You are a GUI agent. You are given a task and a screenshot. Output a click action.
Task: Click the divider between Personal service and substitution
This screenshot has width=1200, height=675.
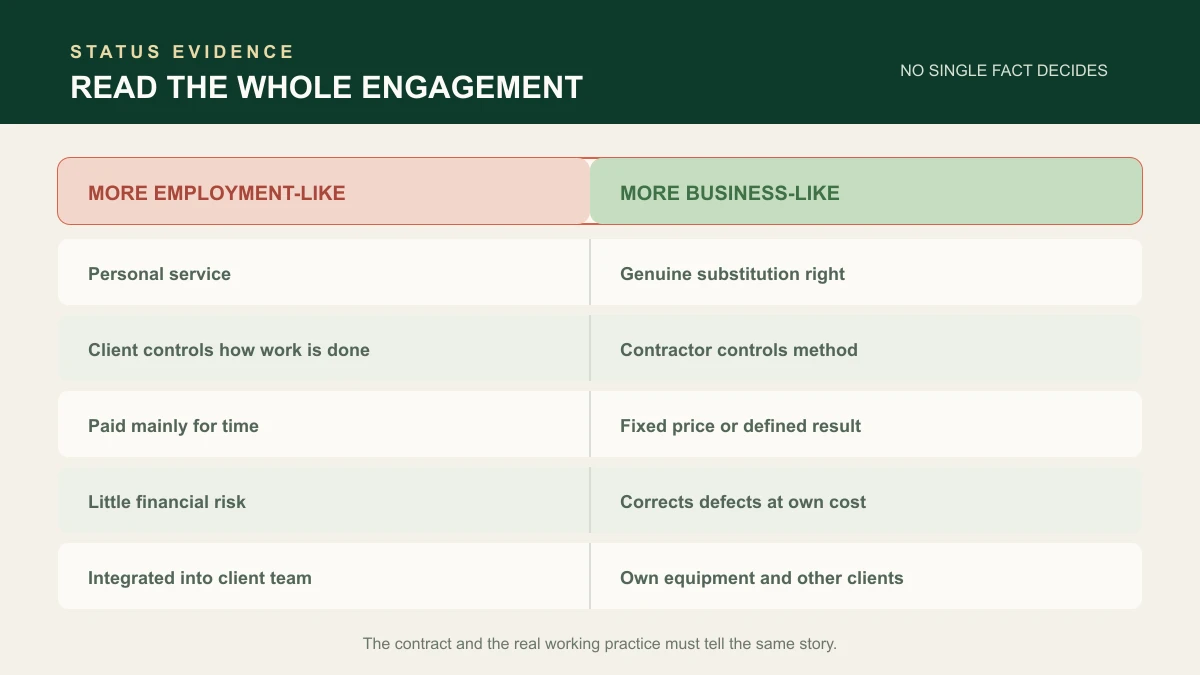pos(590,272)
